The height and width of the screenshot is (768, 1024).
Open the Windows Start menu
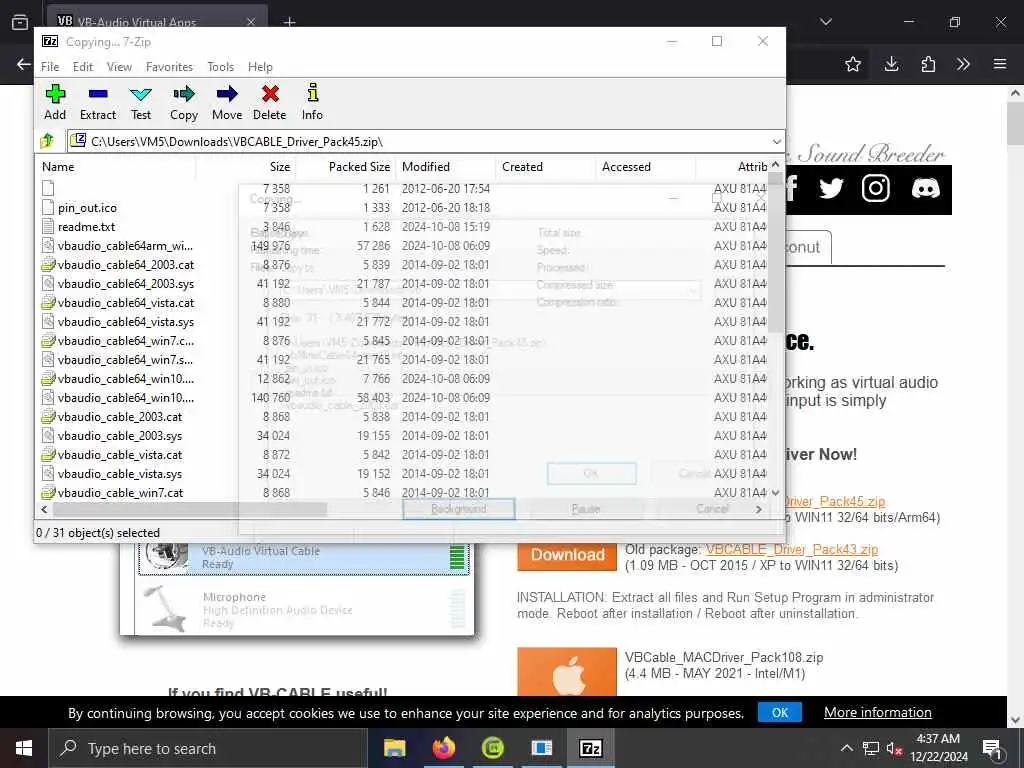(24, 748)
